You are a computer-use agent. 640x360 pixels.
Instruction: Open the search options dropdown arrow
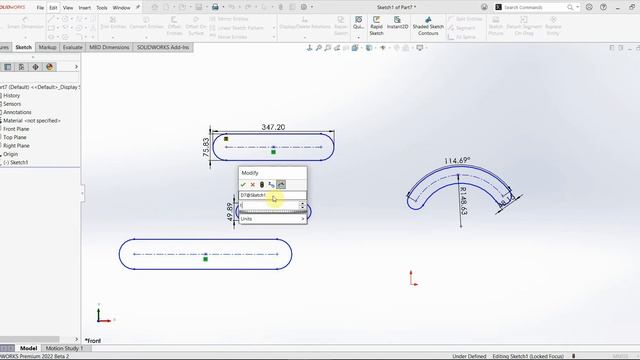[578, 7]
